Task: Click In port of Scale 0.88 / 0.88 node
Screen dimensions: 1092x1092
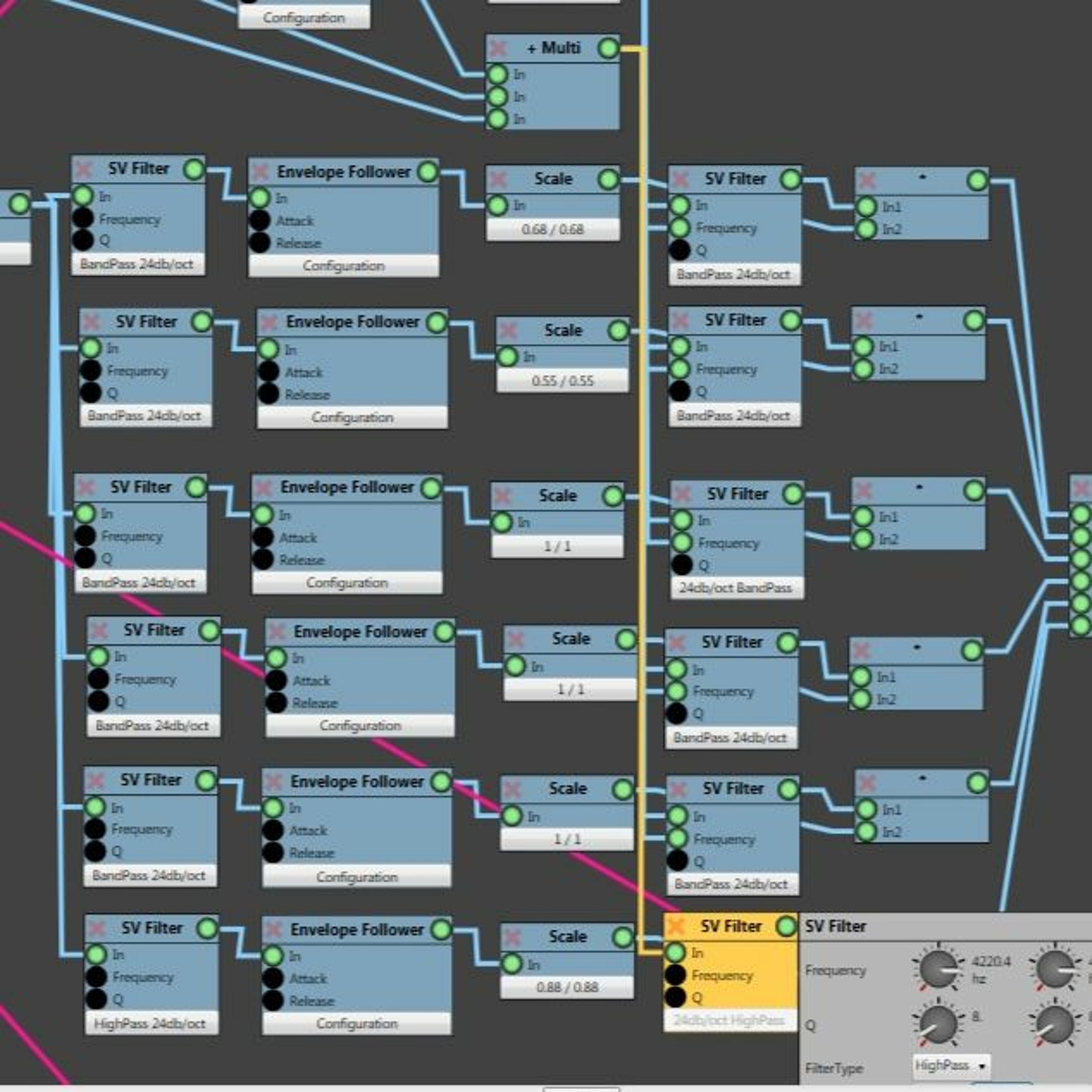Action: tap(512, 964)
